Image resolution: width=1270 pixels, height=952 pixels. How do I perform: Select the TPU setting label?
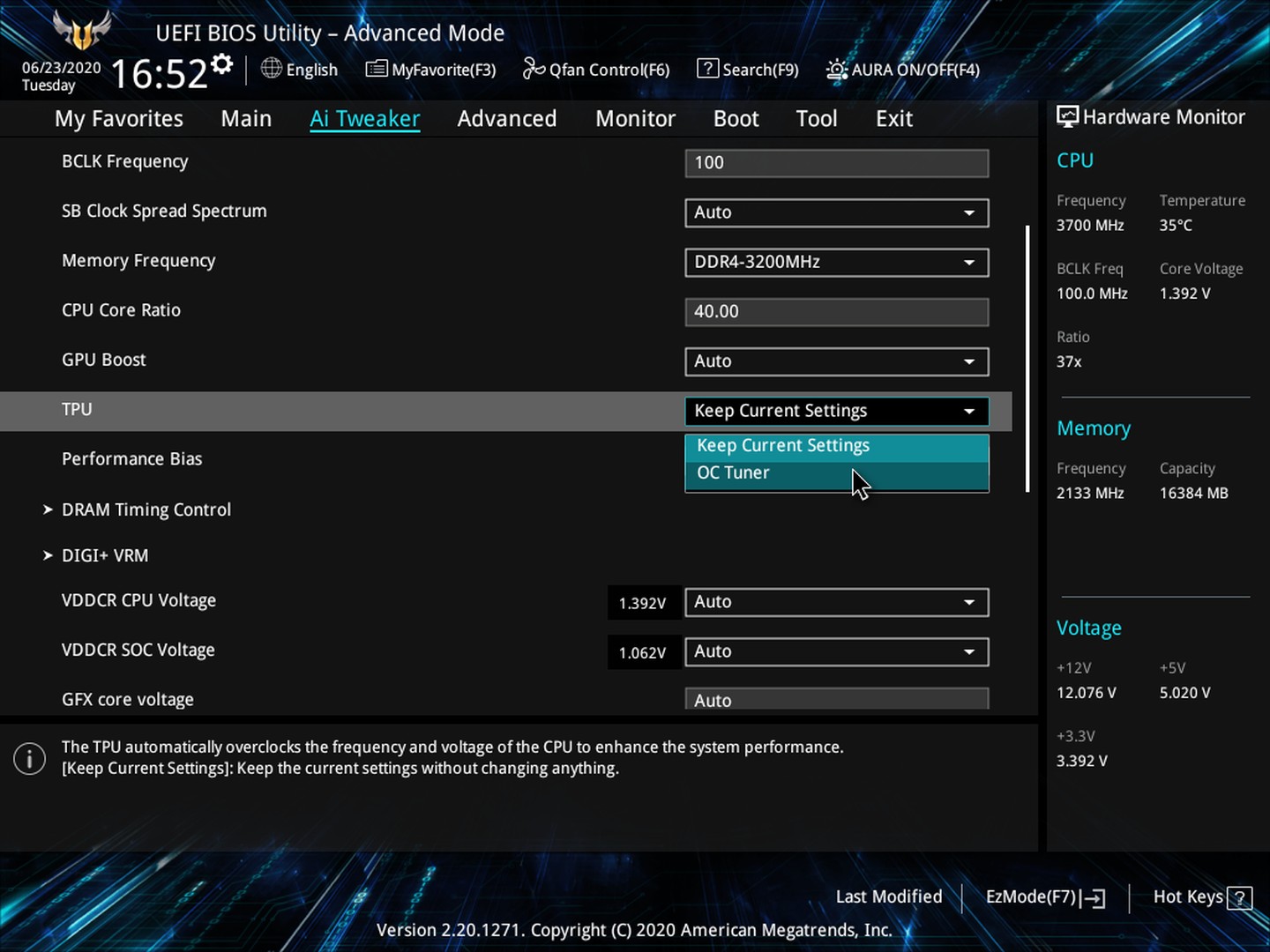(77, 409)
